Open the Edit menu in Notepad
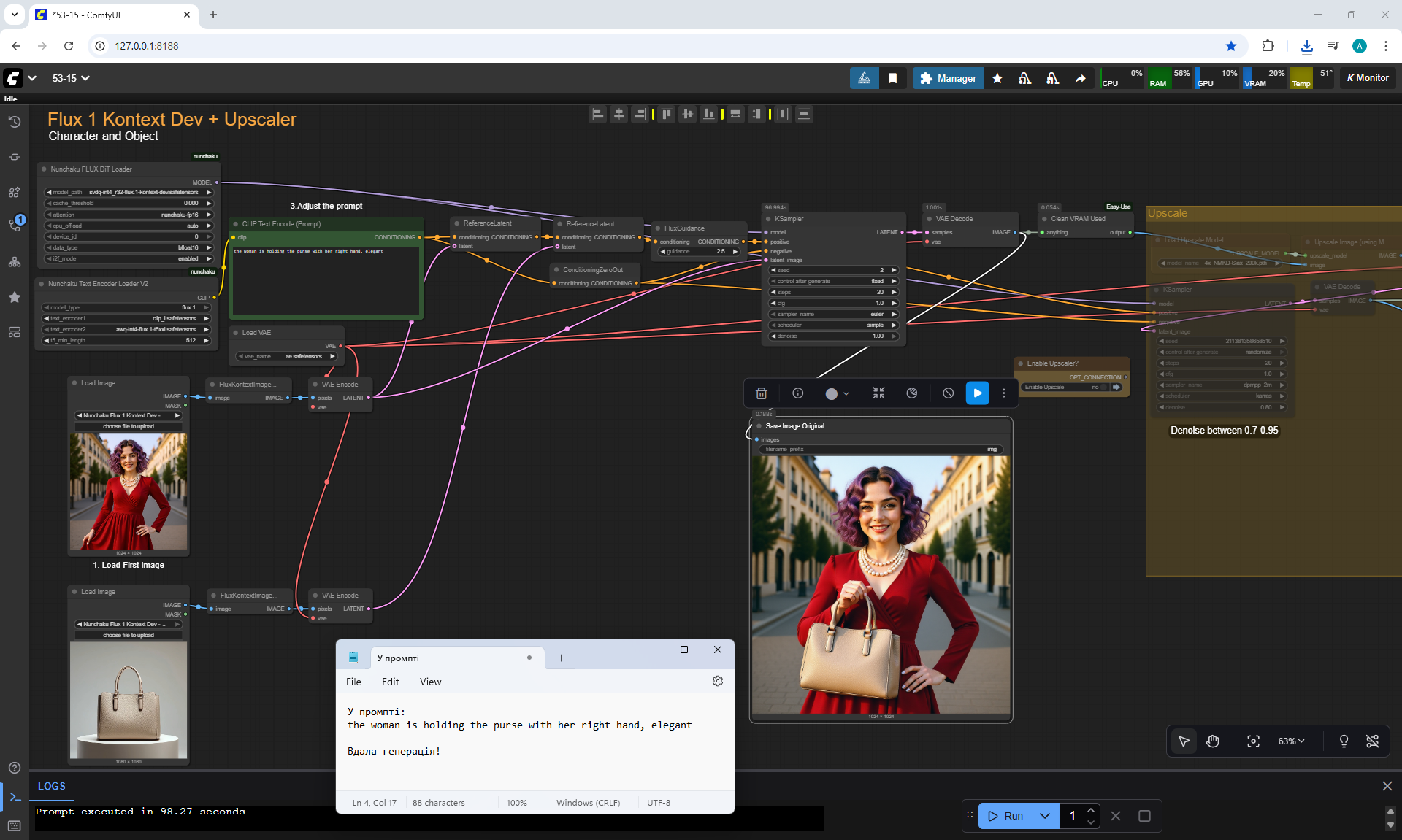This screenshot has width=1402, height=840. click(x=390, y=682)
